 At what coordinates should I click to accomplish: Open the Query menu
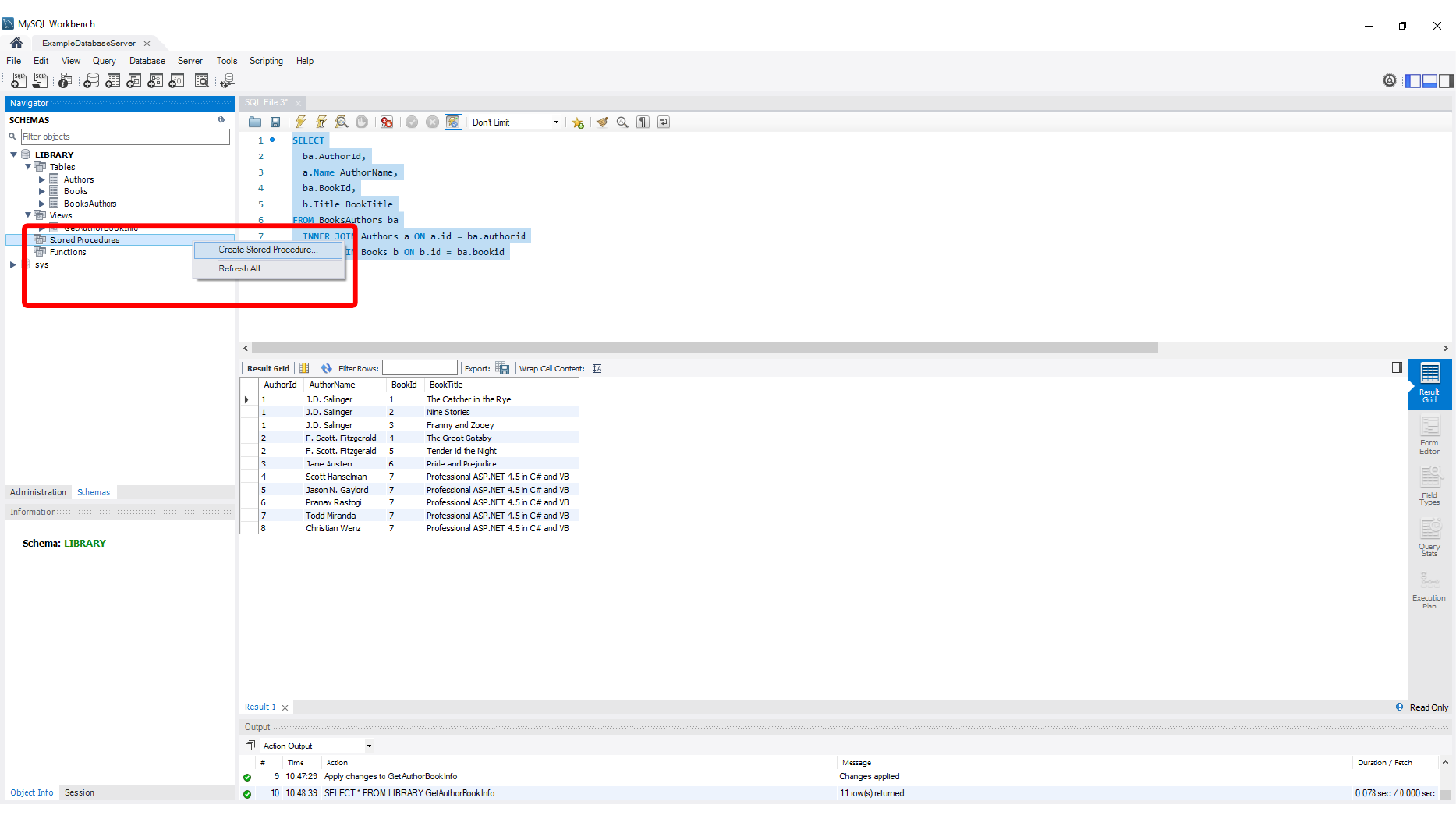coord(104,61)
